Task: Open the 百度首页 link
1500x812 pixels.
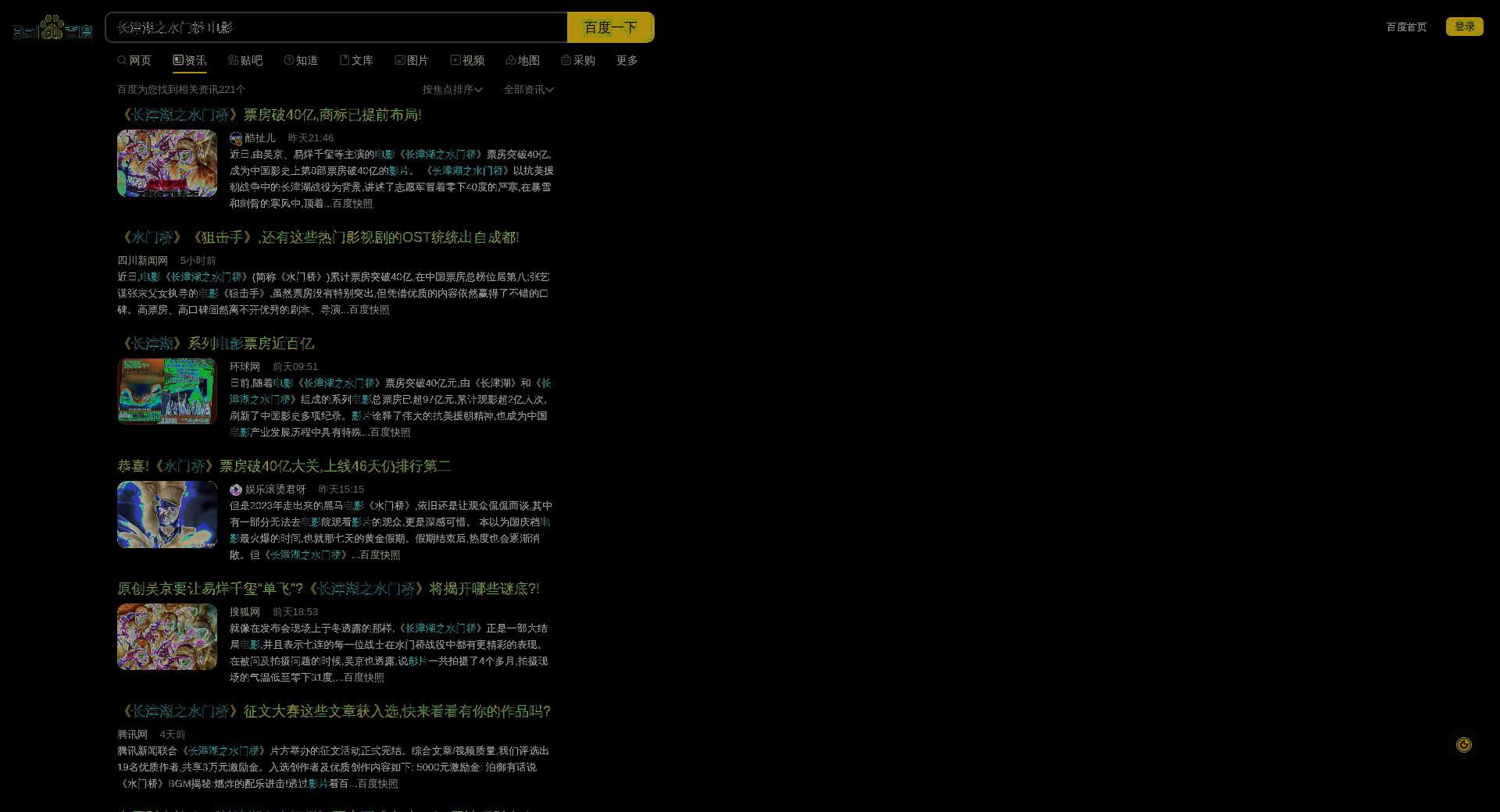Action: [1406, 27]
